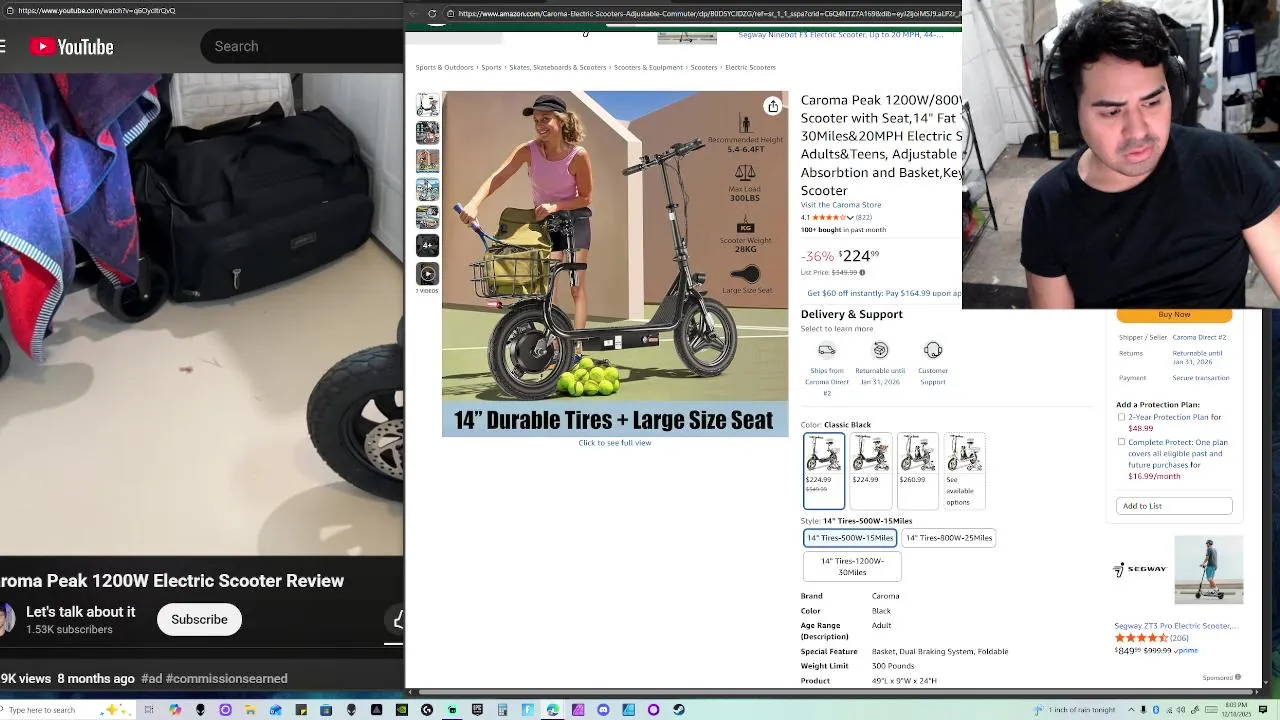Switch to Microsoft Edge on taskbar
Viewport: 1280px width, 720px height.
pos(552,710)
